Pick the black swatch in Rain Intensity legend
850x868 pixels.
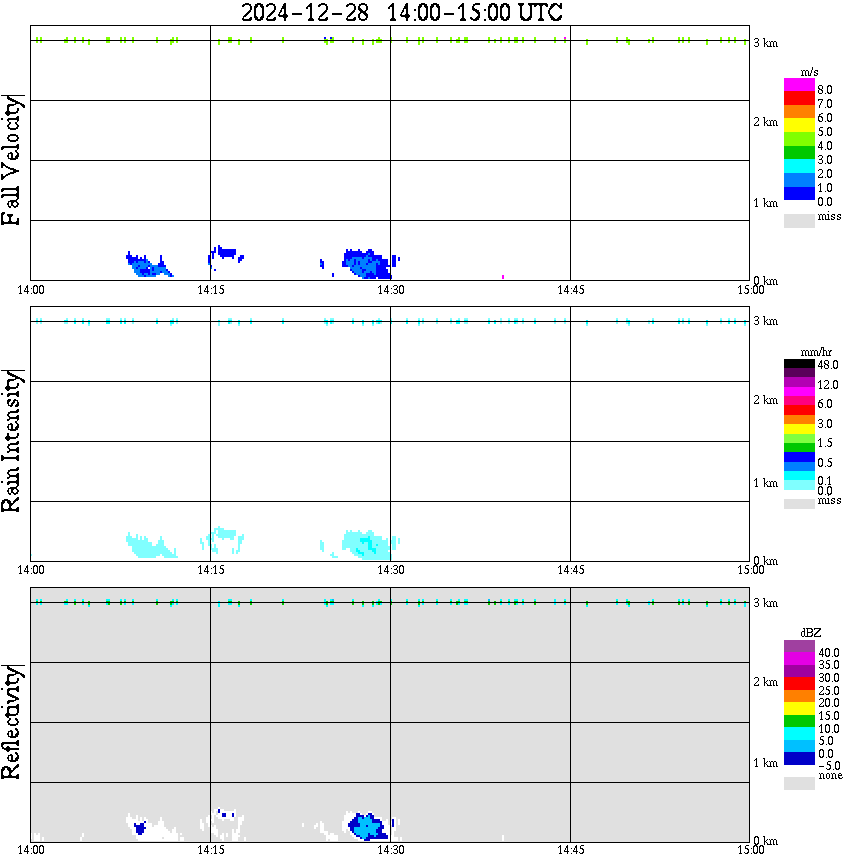coord(799,364)
